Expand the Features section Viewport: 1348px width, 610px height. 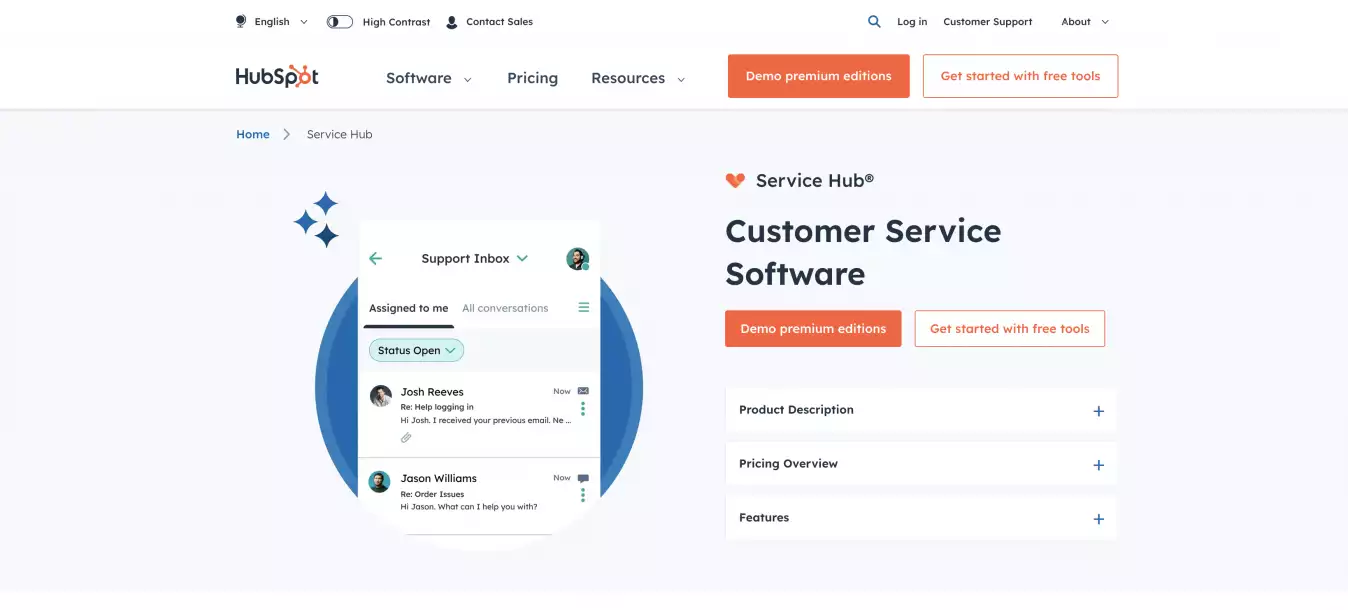coord(921,518)
